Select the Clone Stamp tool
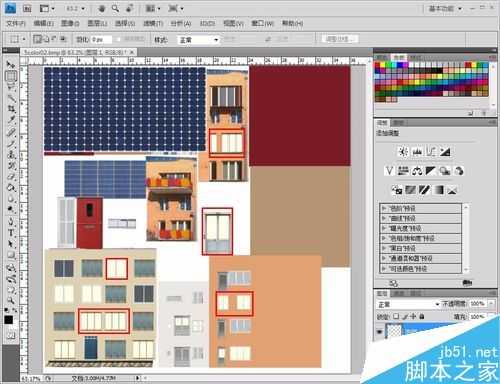Screen dimensions: 500x384 (x=11, y=154)
